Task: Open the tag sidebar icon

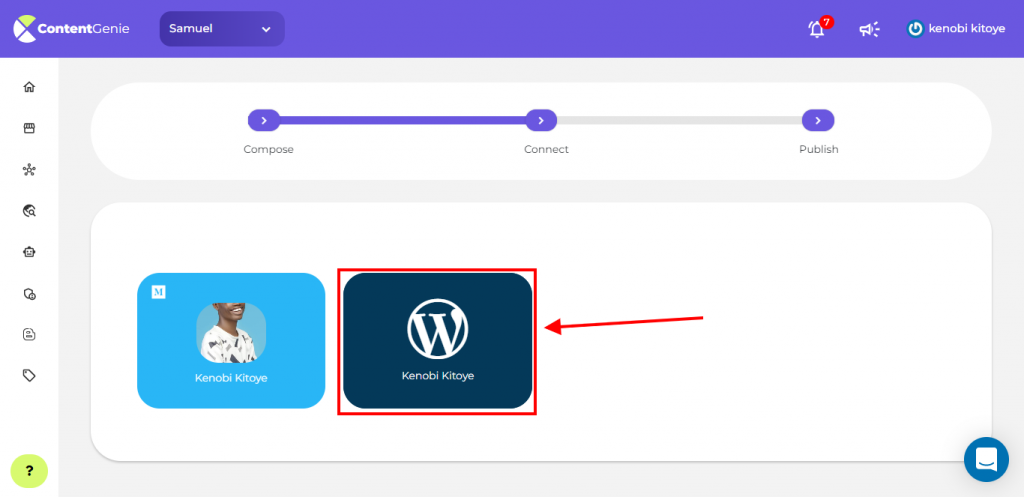Action: pyautogui.click(x=29, y=376)
